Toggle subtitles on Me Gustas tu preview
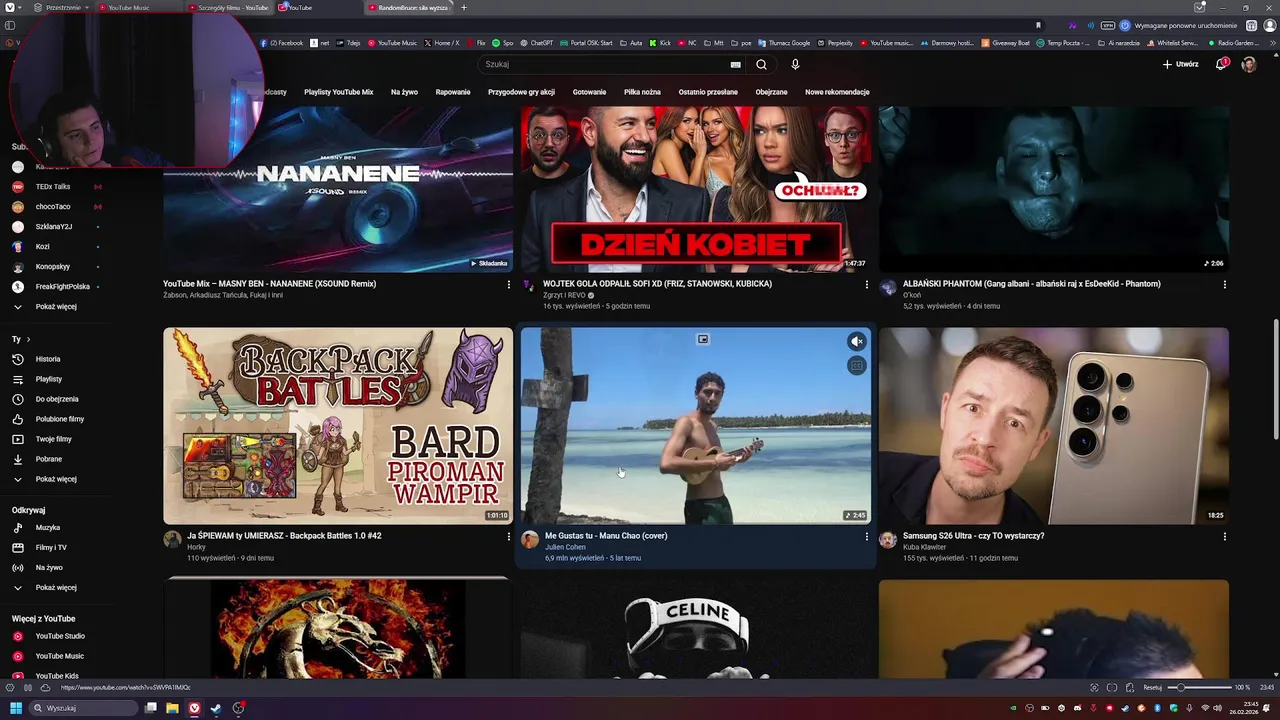 (856, 366)
